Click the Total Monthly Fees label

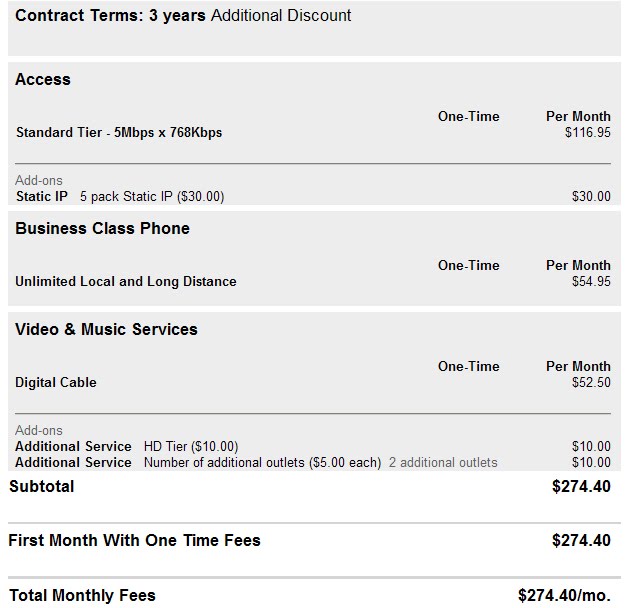[x=82, y=596]
